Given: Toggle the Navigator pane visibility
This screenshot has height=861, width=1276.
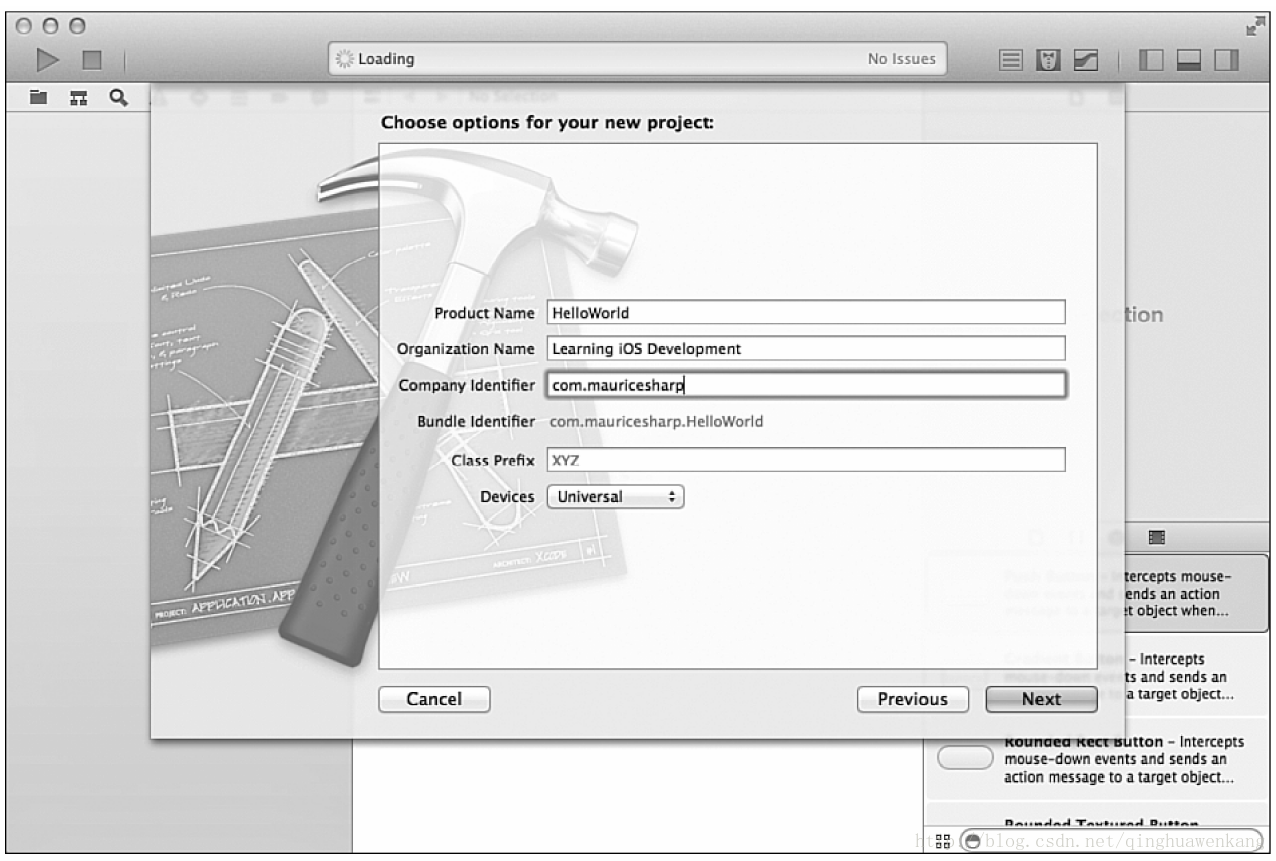Looking at the screenshot, I should tap(1151, 60).
